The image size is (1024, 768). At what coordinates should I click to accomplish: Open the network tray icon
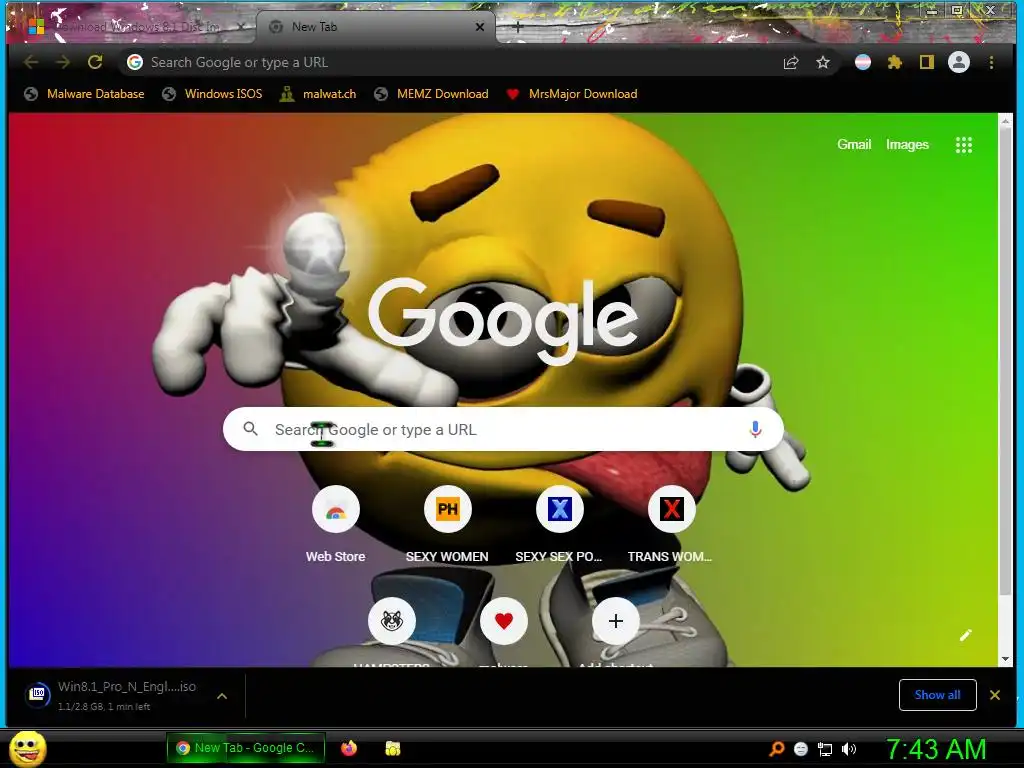click(x=825, y=749)
